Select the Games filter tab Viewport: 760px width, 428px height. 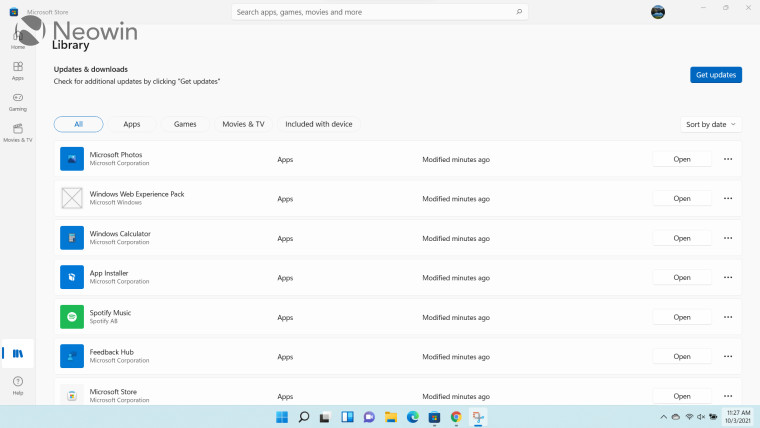pos(185,124)
